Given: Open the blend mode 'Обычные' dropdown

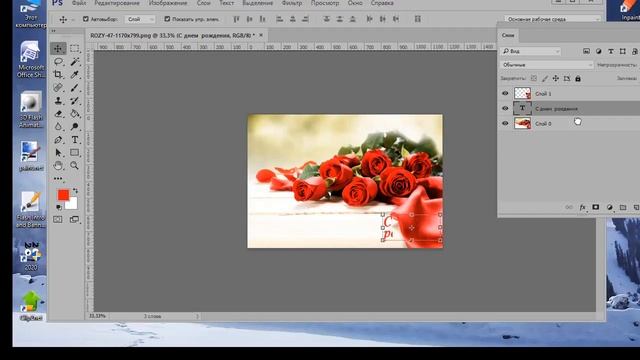Looking at the screenshot, I should click(546, 64).
